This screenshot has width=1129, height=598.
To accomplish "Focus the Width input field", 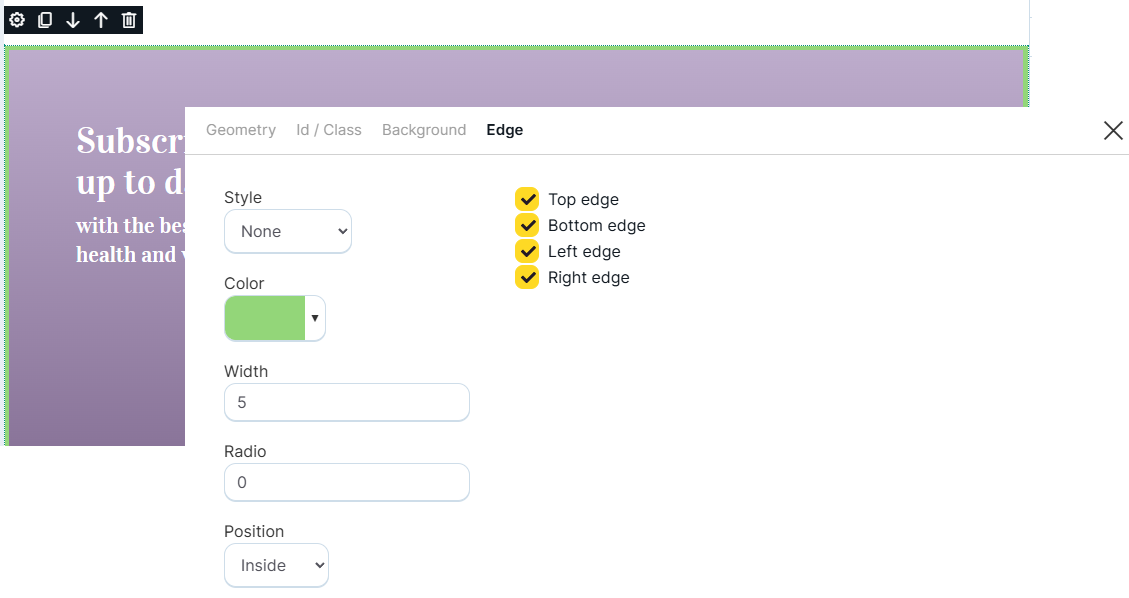I will click(347, 402).
